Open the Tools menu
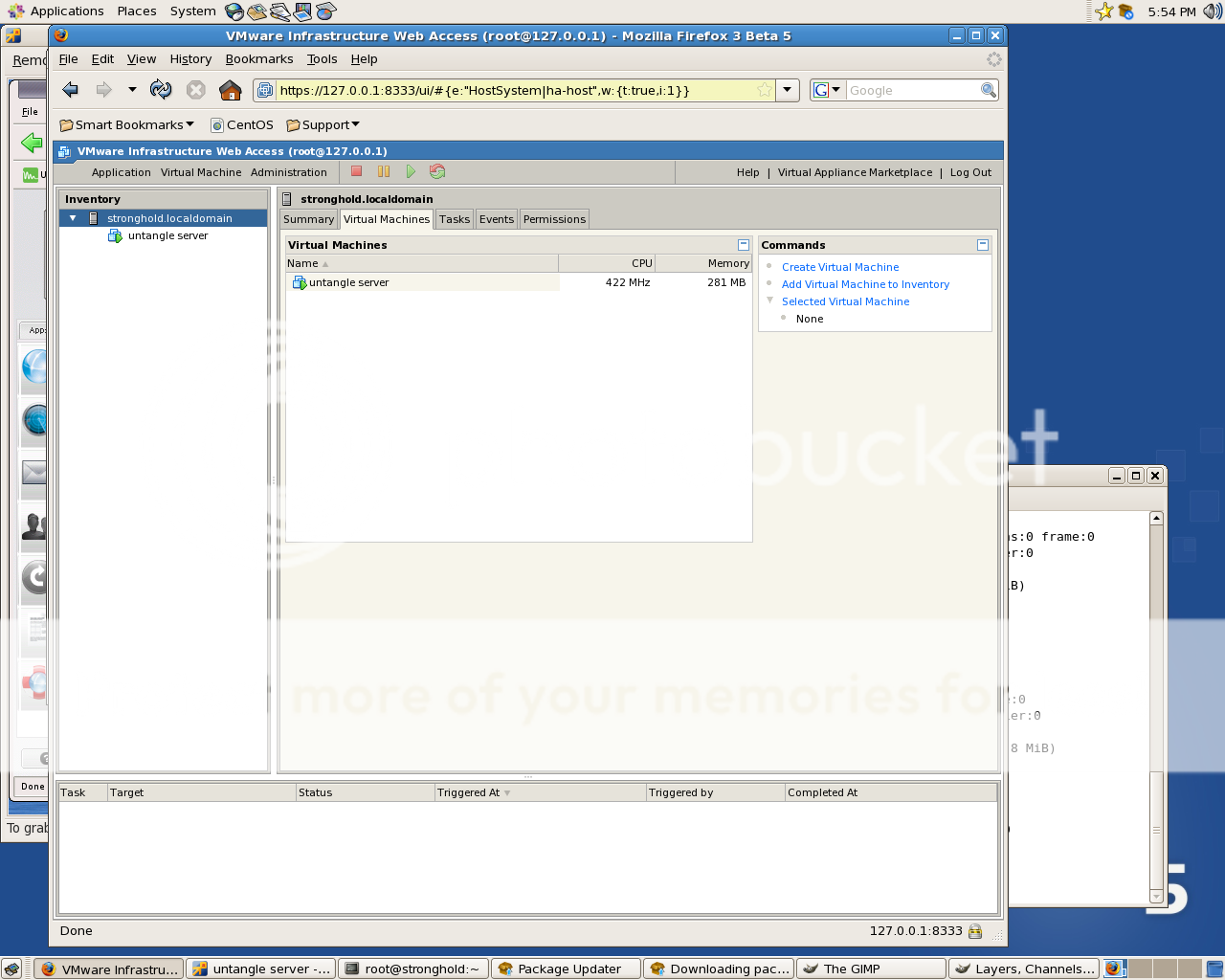The image size is (1225, 980). (x=322, y=59)
